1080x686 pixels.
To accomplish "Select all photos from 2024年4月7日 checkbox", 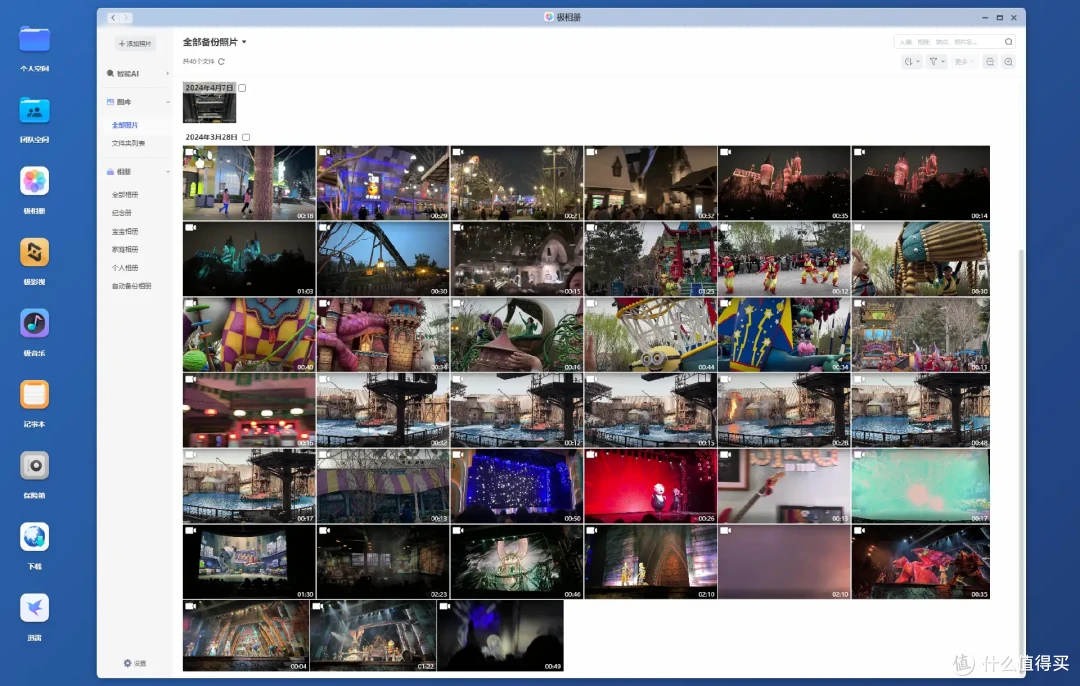I will click(242, 88).
